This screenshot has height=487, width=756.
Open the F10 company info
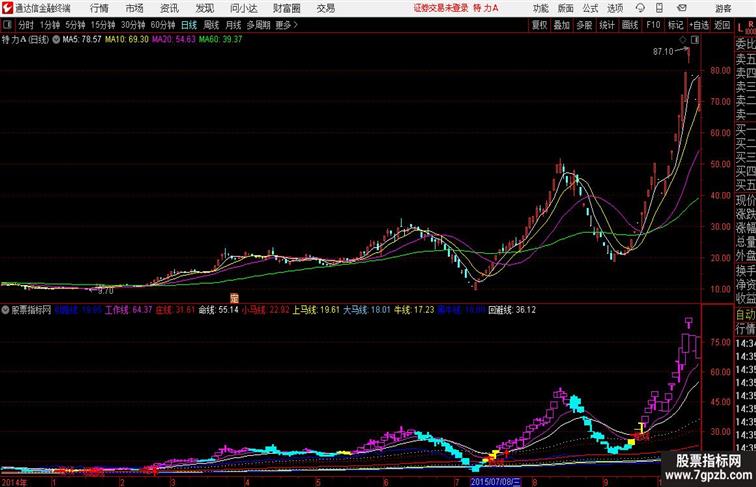pos(653,25)
